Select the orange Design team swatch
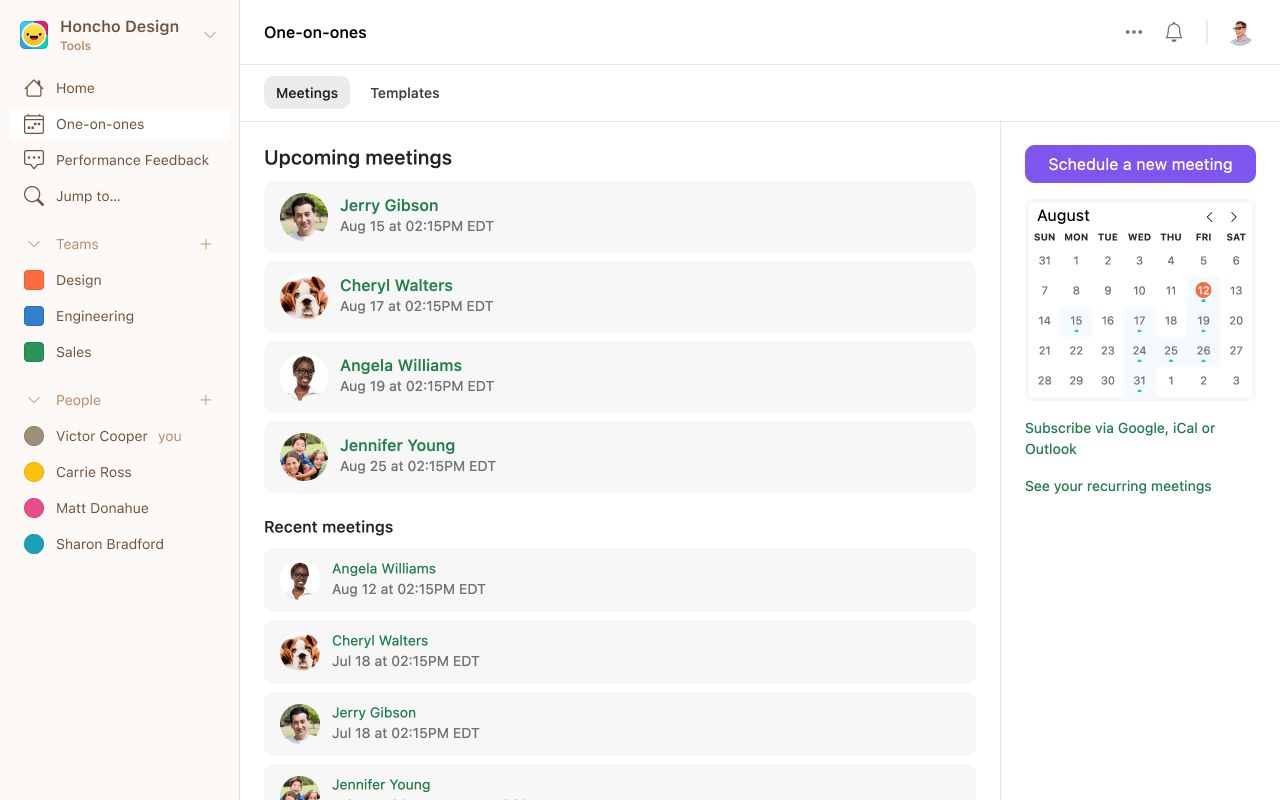1280x800 pixels. [34, 280]
